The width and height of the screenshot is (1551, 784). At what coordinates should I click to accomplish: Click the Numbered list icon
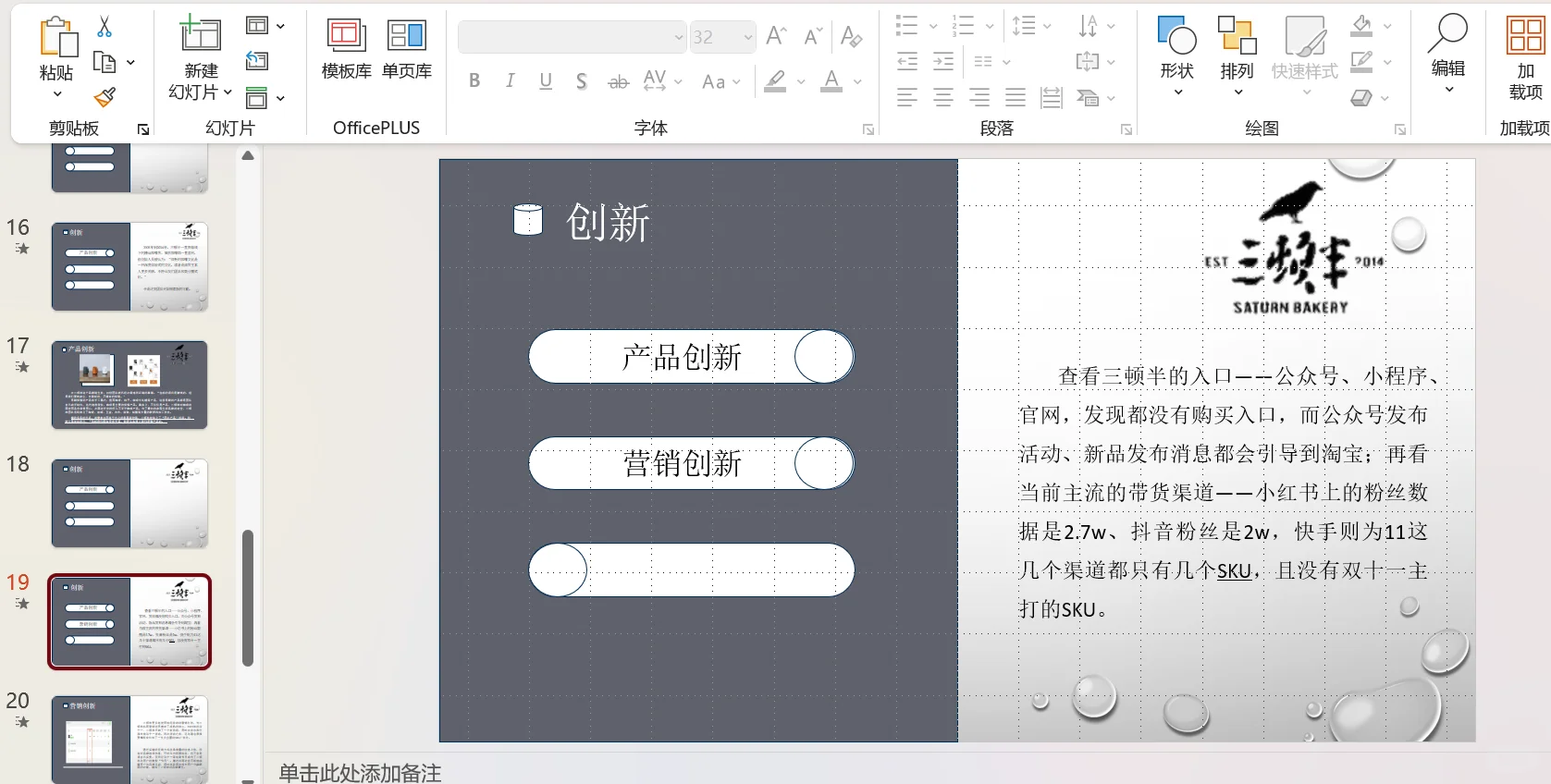pyautogui.click(x=964, y=25)
